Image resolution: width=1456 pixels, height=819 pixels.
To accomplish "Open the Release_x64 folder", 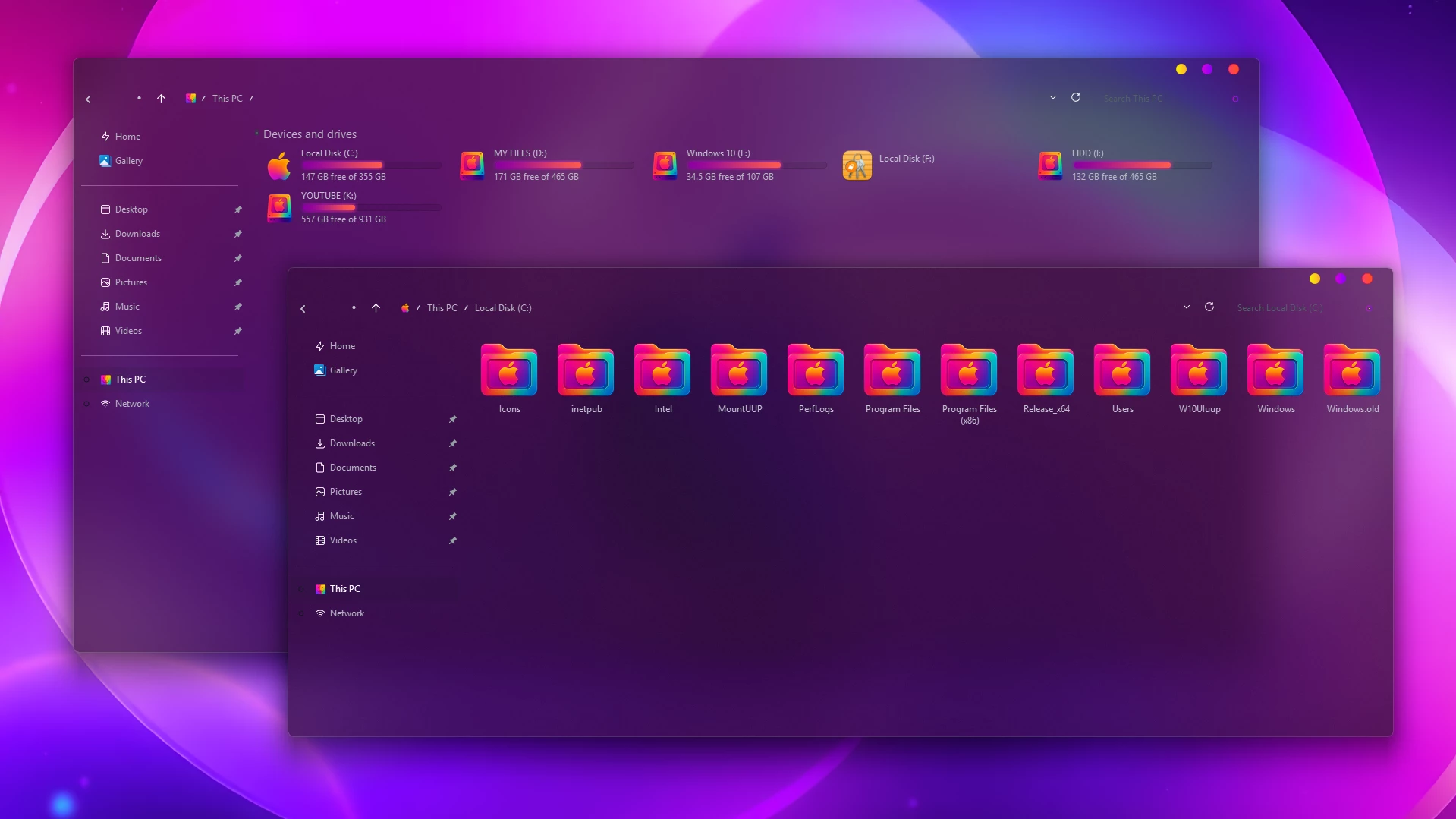I will pos(1046,379).
